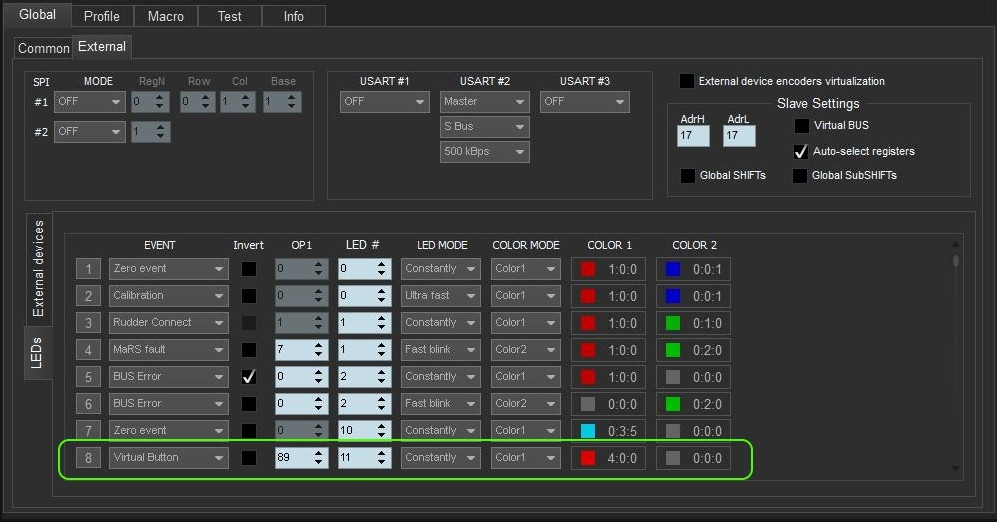Open SPI #1 MODE dropdown
997x522 pixels.
[x=90, y=102]
